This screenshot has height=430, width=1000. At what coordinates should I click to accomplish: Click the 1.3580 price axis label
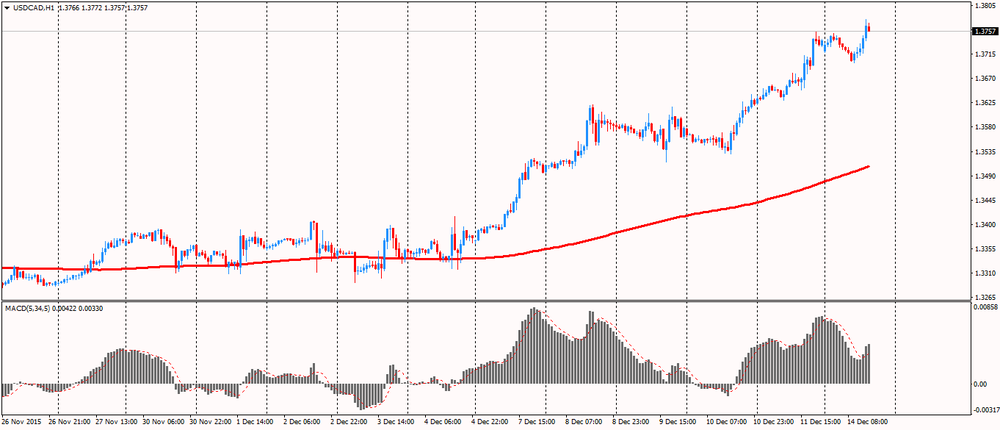(984, 127)
